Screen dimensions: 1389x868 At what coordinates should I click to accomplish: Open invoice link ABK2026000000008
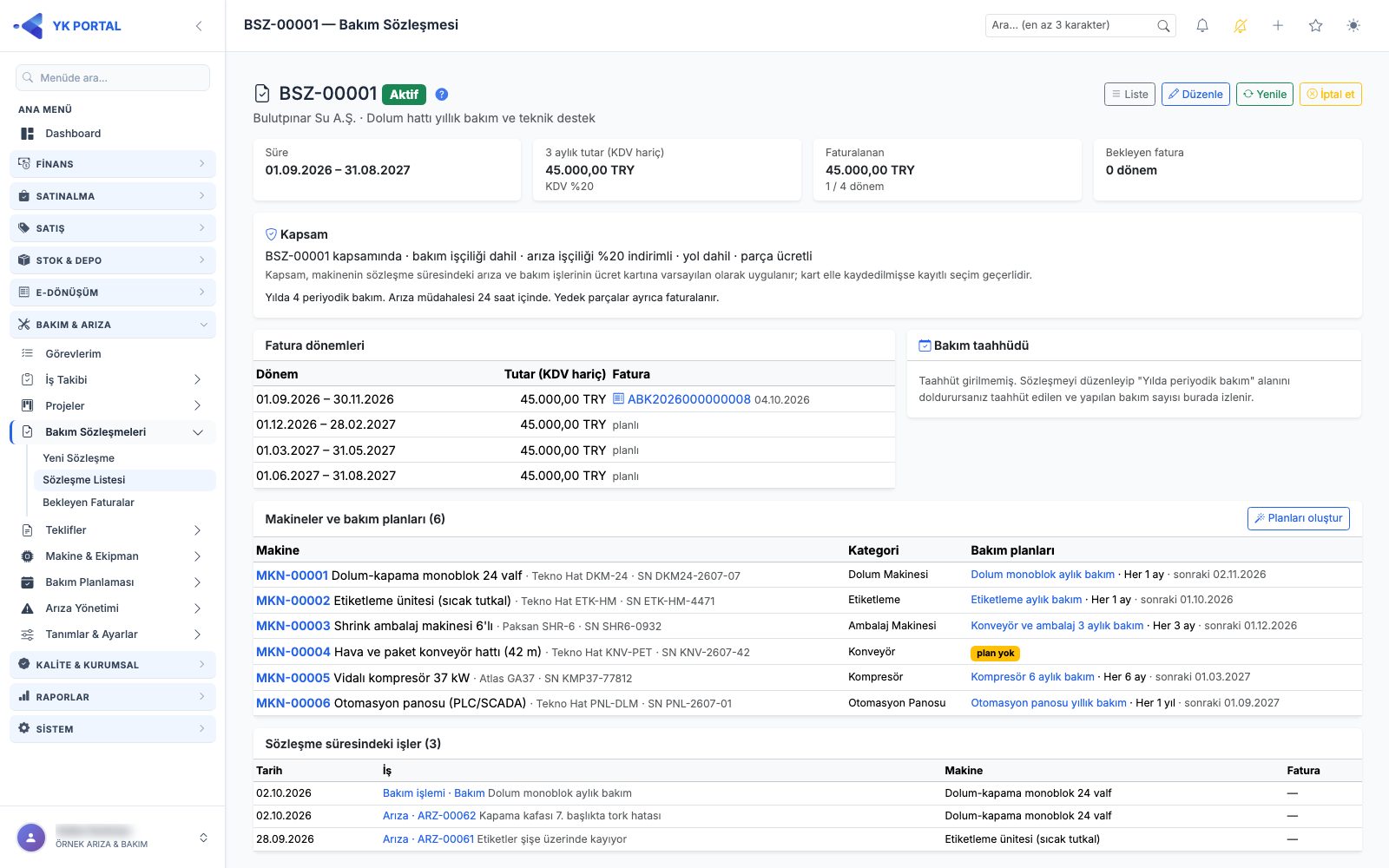pos(689,399)
